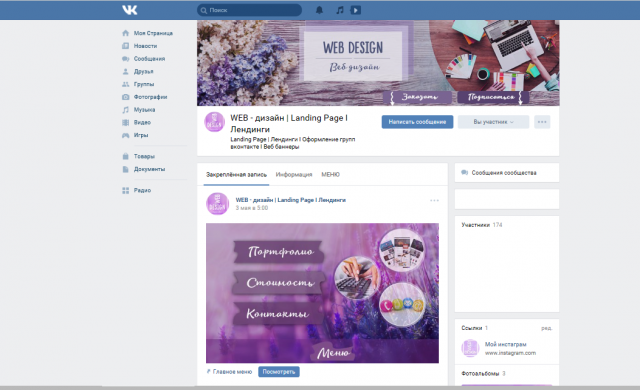Open Радио in sidebar
This screenshot has width=640, height=390.
coord(142,190)
